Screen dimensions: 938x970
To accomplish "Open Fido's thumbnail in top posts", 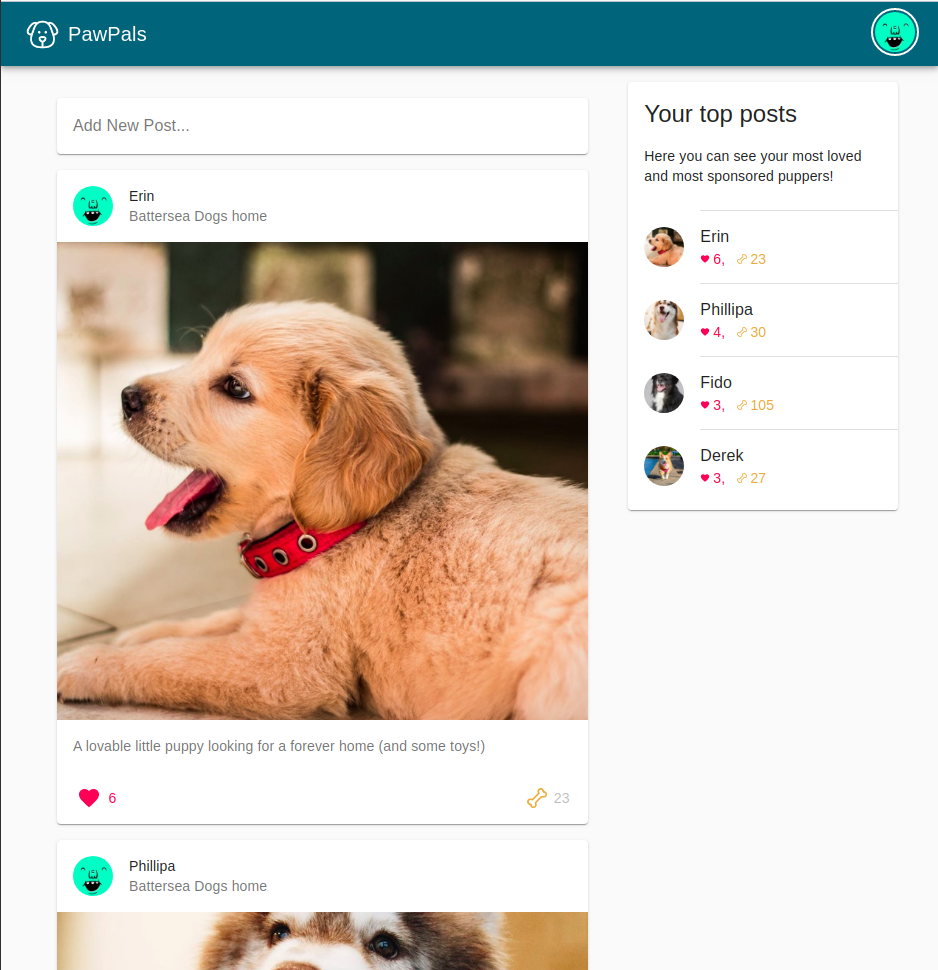I will tap(664, 393).
